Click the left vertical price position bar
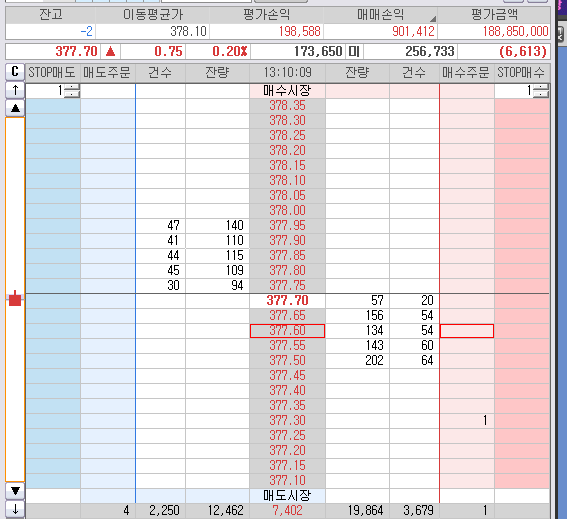567x519 pixels. pyautogui.click(x=15, y=299)
